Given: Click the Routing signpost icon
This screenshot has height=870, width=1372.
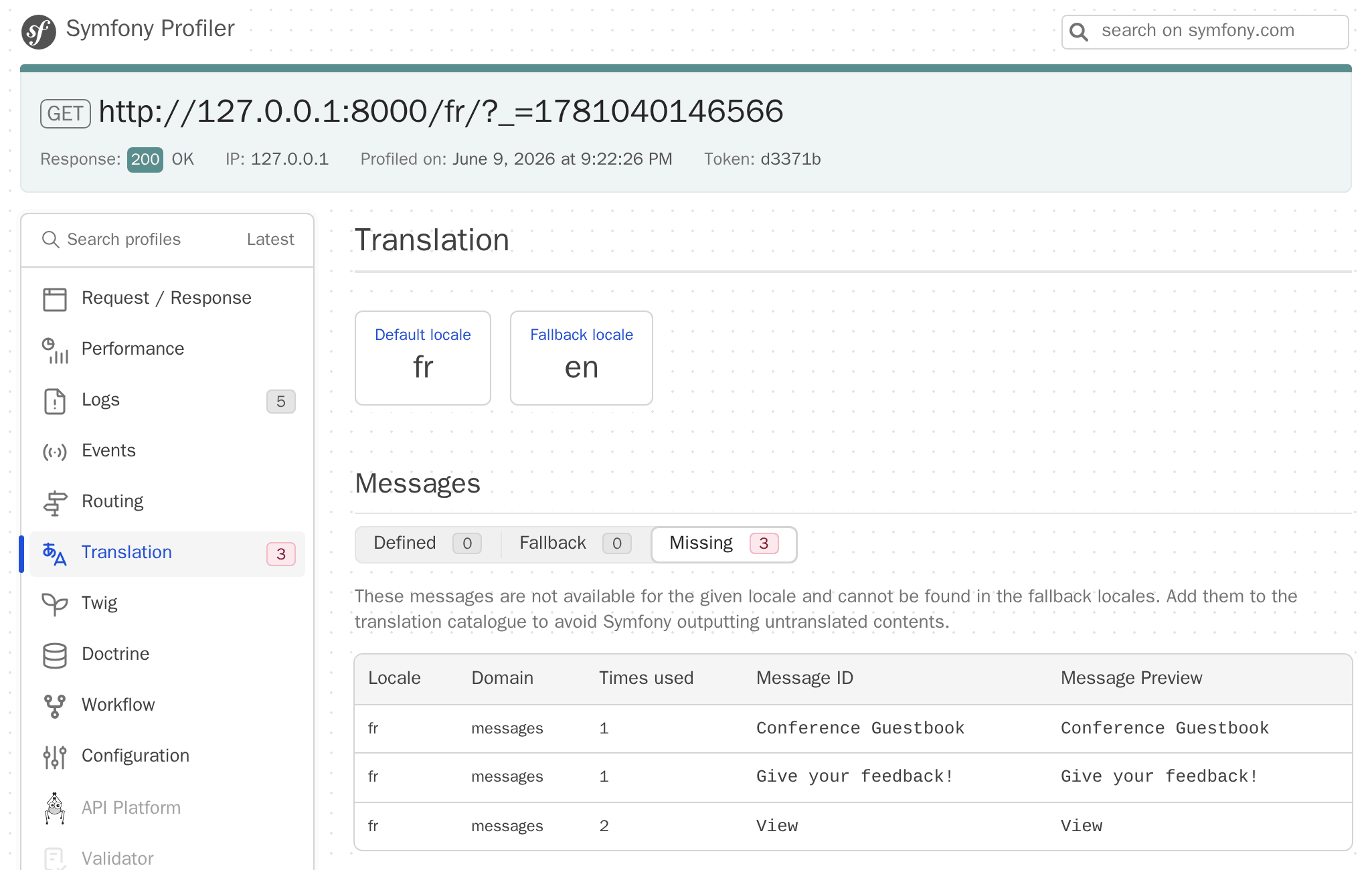Looking at the screenshot, I should 55,503.
